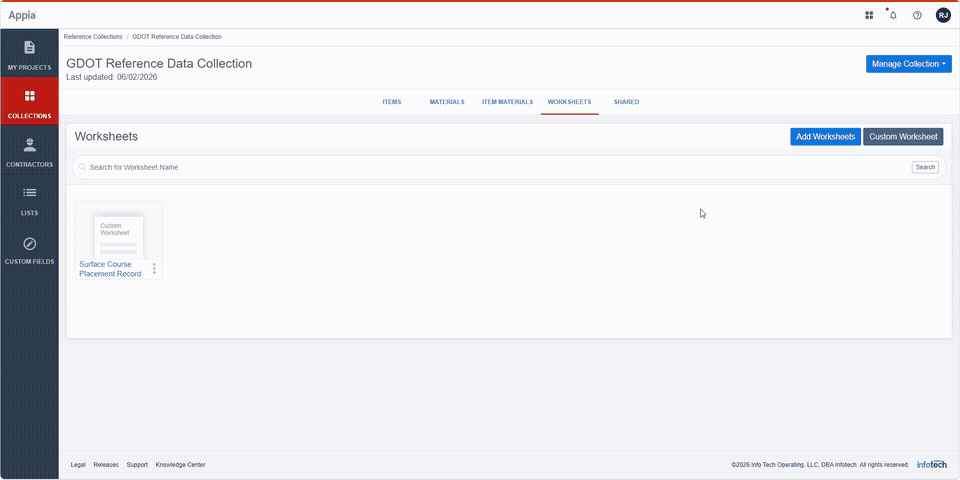Follow the Reference Collections breadcrumb link
This screenshot has height=480, width=960.
tap(93, 37)
